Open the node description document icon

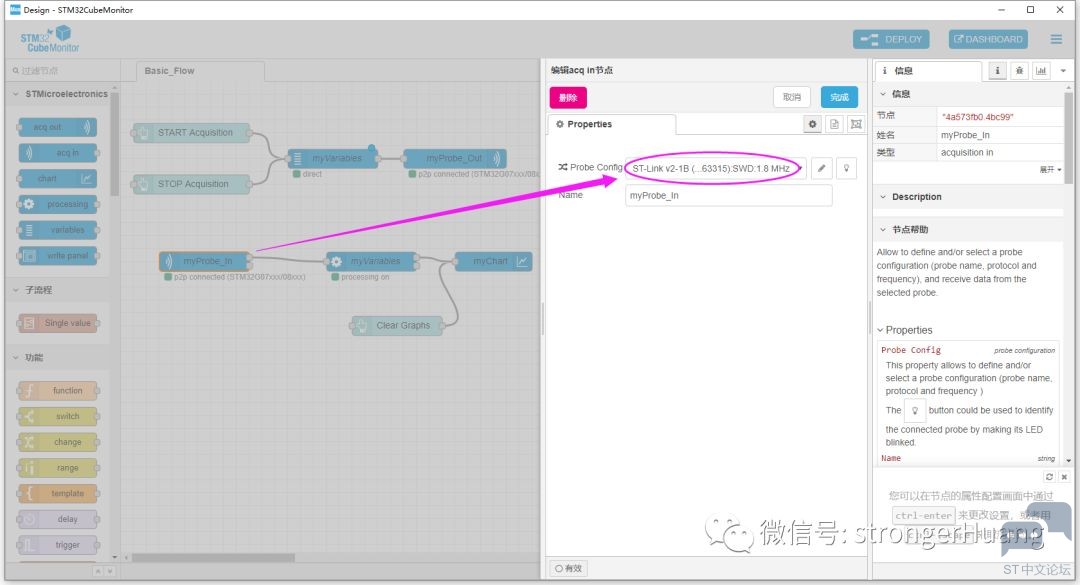coord(834,124)
